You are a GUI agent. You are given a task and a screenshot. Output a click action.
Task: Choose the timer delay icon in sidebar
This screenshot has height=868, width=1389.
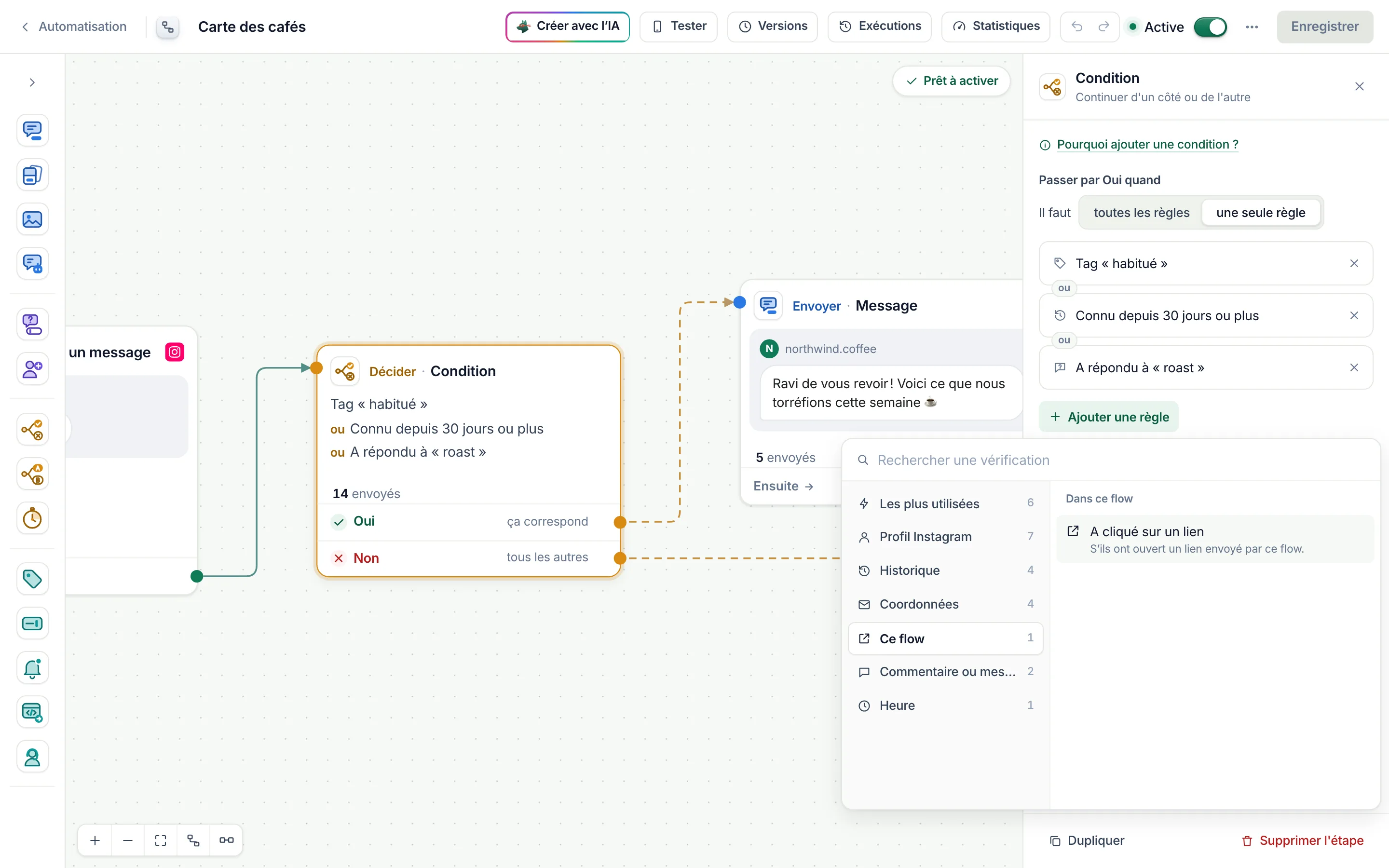click(32, 518)
